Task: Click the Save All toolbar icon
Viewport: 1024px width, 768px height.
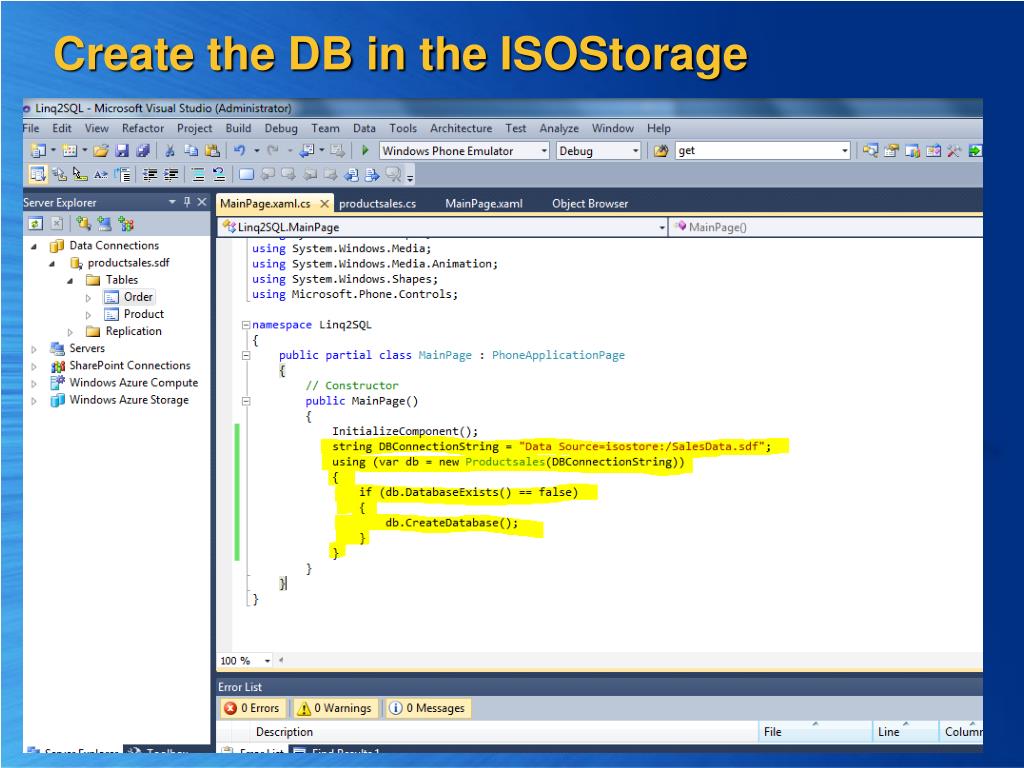Action: pyautogui.click(x=143, y=151)
